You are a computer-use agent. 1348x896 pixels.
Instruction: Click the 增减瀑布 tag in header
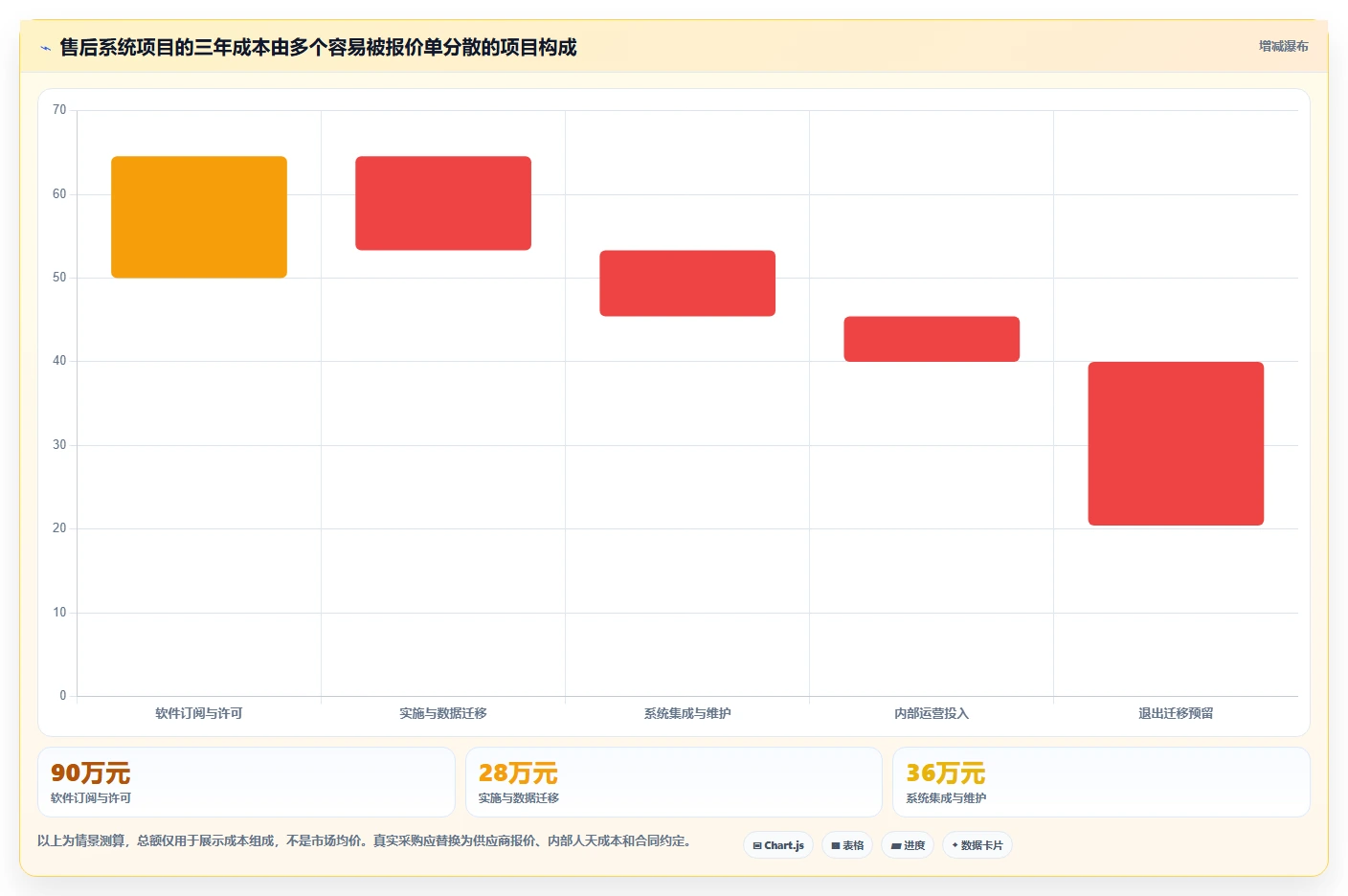(x=1283, y=46)
